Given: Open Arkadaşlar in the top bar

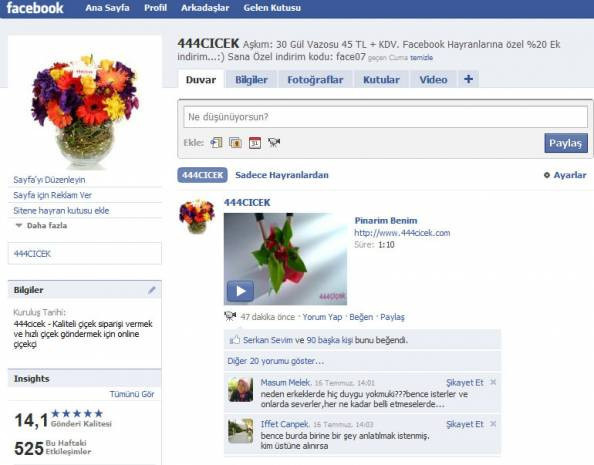Looking at the screenshot, I should pyautogui.click(x=205, y=8).
